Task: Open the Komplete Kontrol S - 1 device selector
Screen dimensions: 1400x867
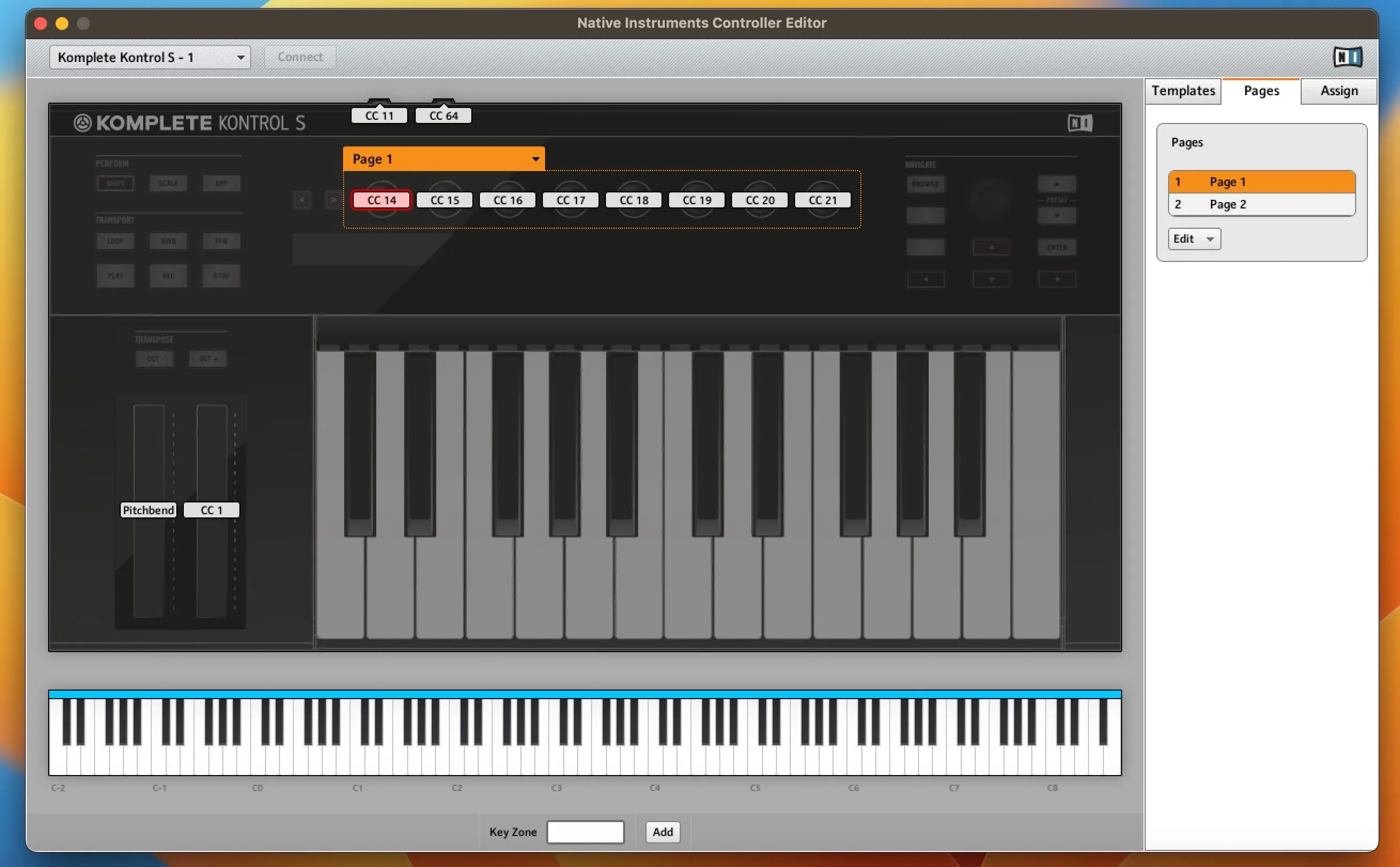Action: [x=150, y=57]
